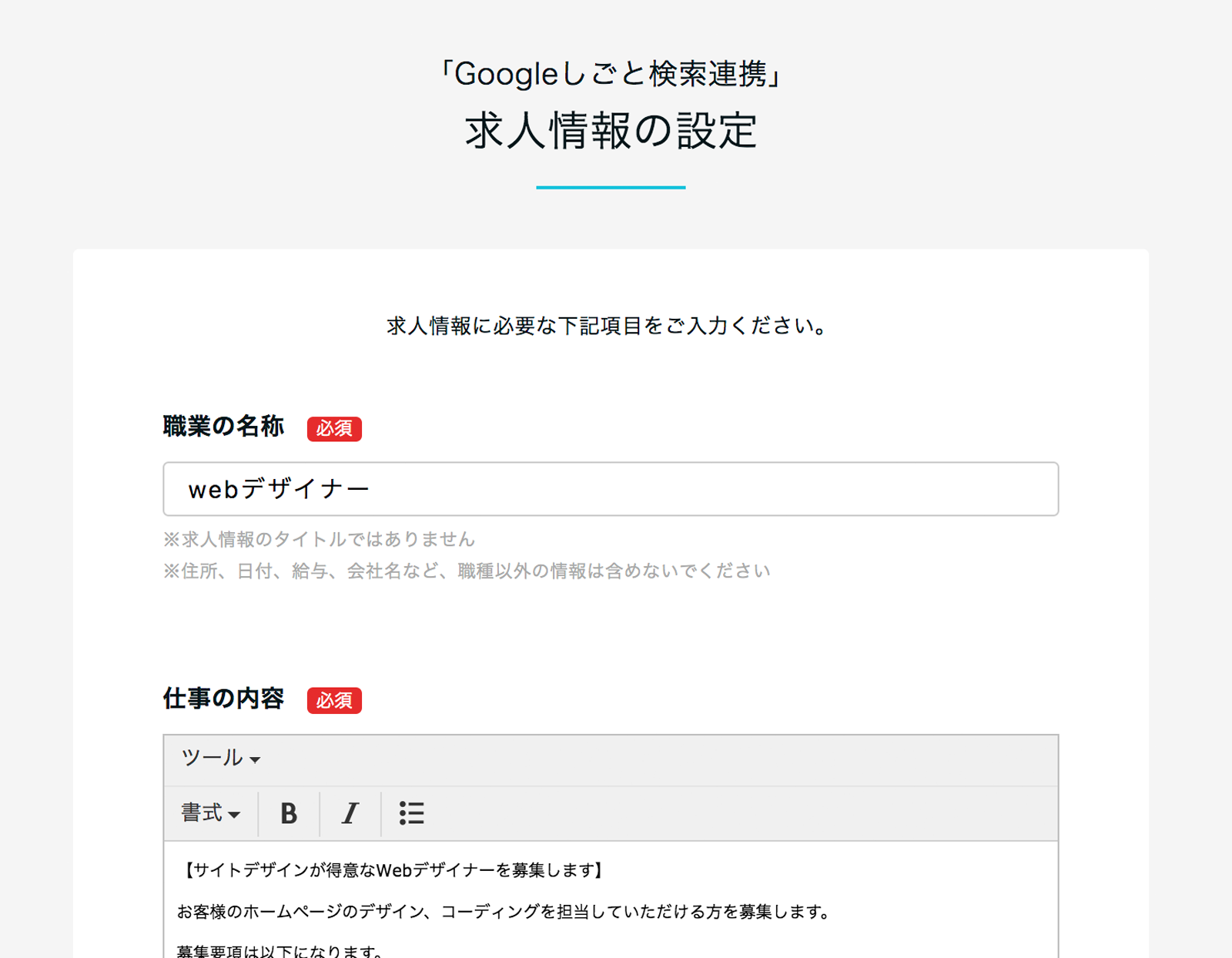Open the ツール dropdown menu
Screen dimensions: 1232x958
click(220, 759)
